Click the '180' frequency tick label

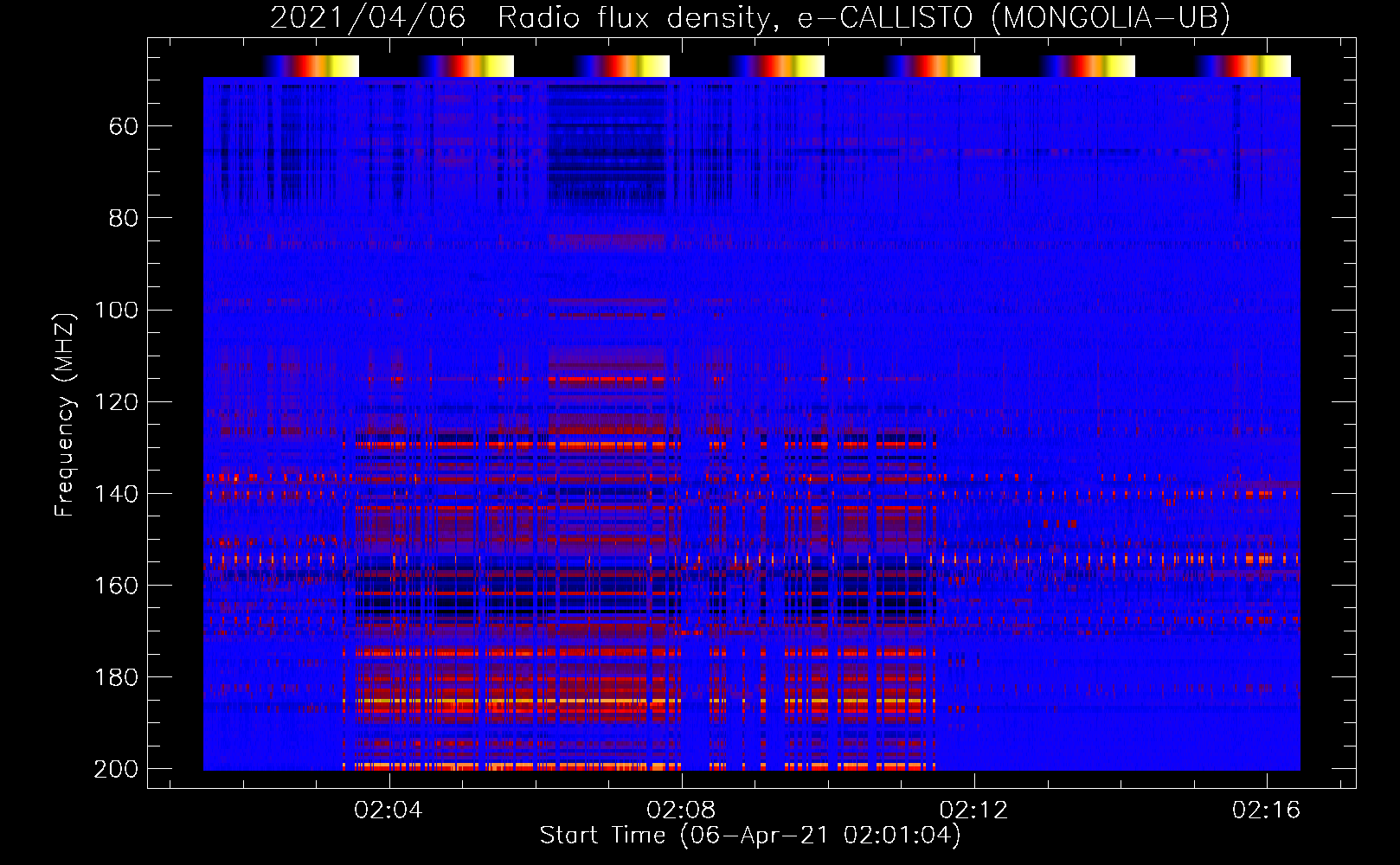(116, 677)
